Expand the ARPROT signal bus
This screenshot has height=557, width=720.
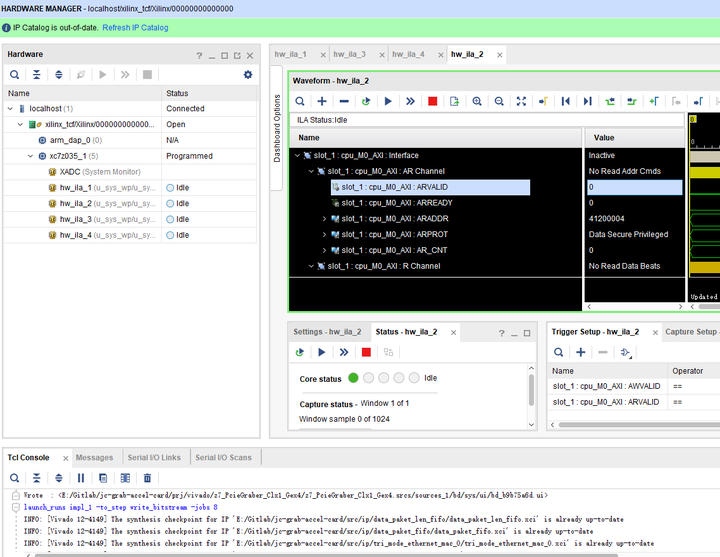coord(325,235)
